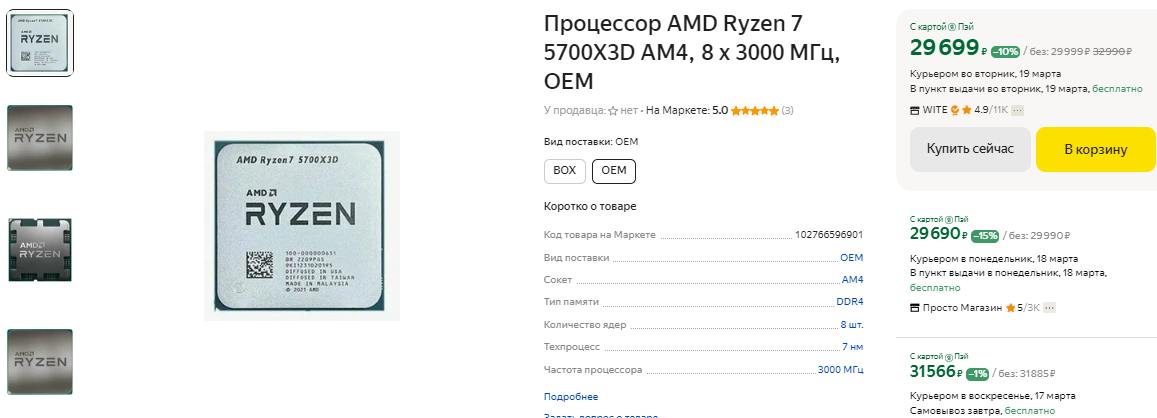Open the first Ryzen chip thumbnail

(40, 43)
